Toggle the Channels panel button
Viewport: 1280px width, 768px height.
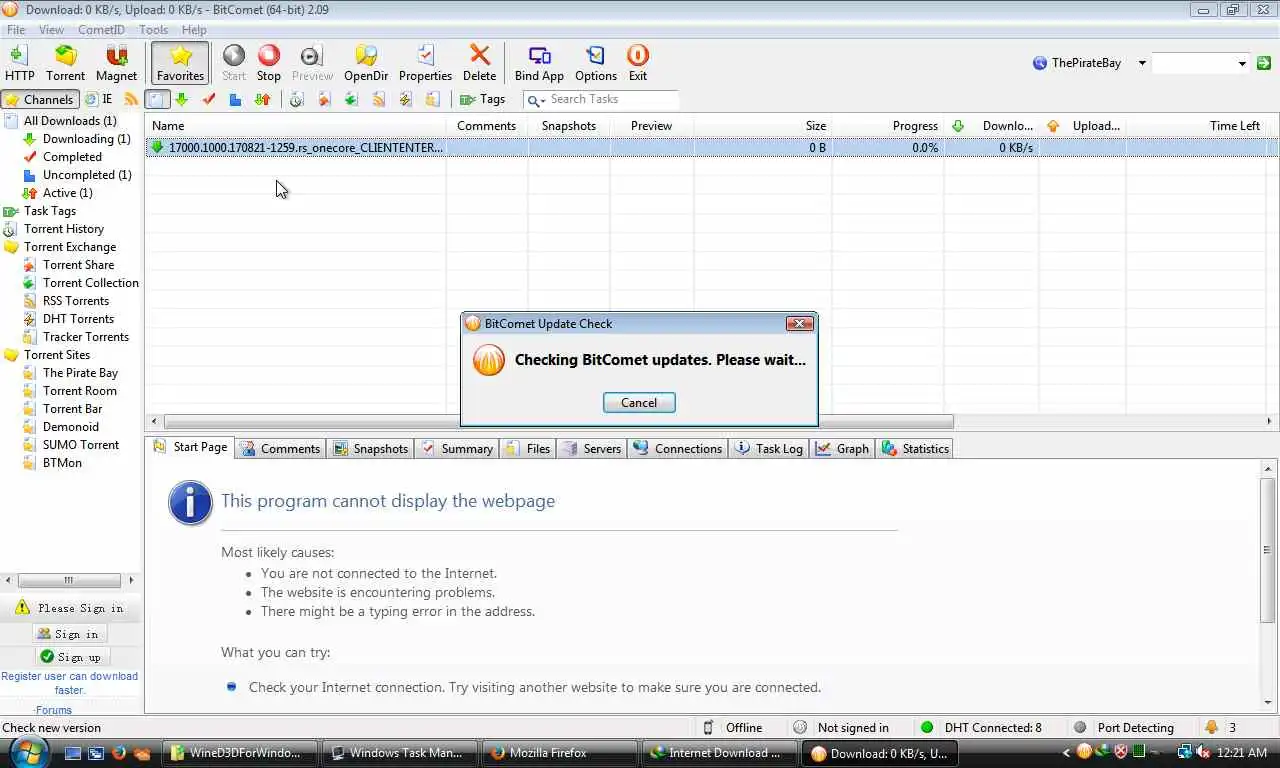pos(40,99)
